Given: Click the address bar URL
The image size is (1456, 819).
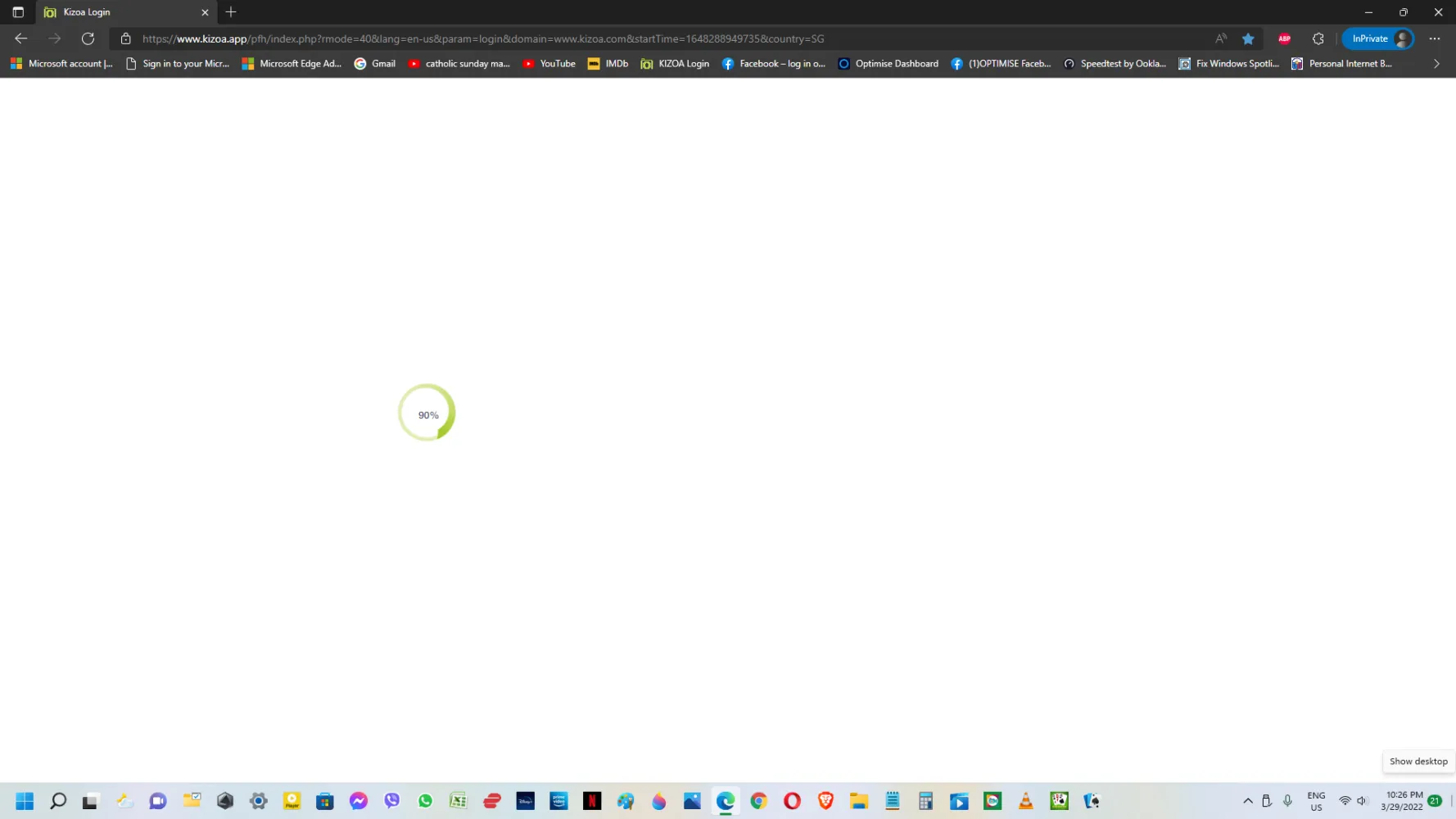Looking at the screenshot, I should [x=483, y=38].
